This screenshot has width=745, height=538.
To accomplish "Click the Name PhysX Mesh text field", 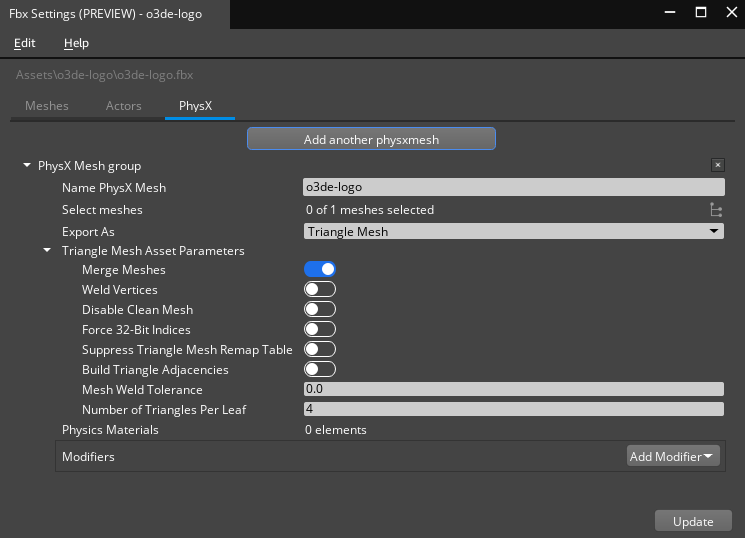I will tap(513, 187).
